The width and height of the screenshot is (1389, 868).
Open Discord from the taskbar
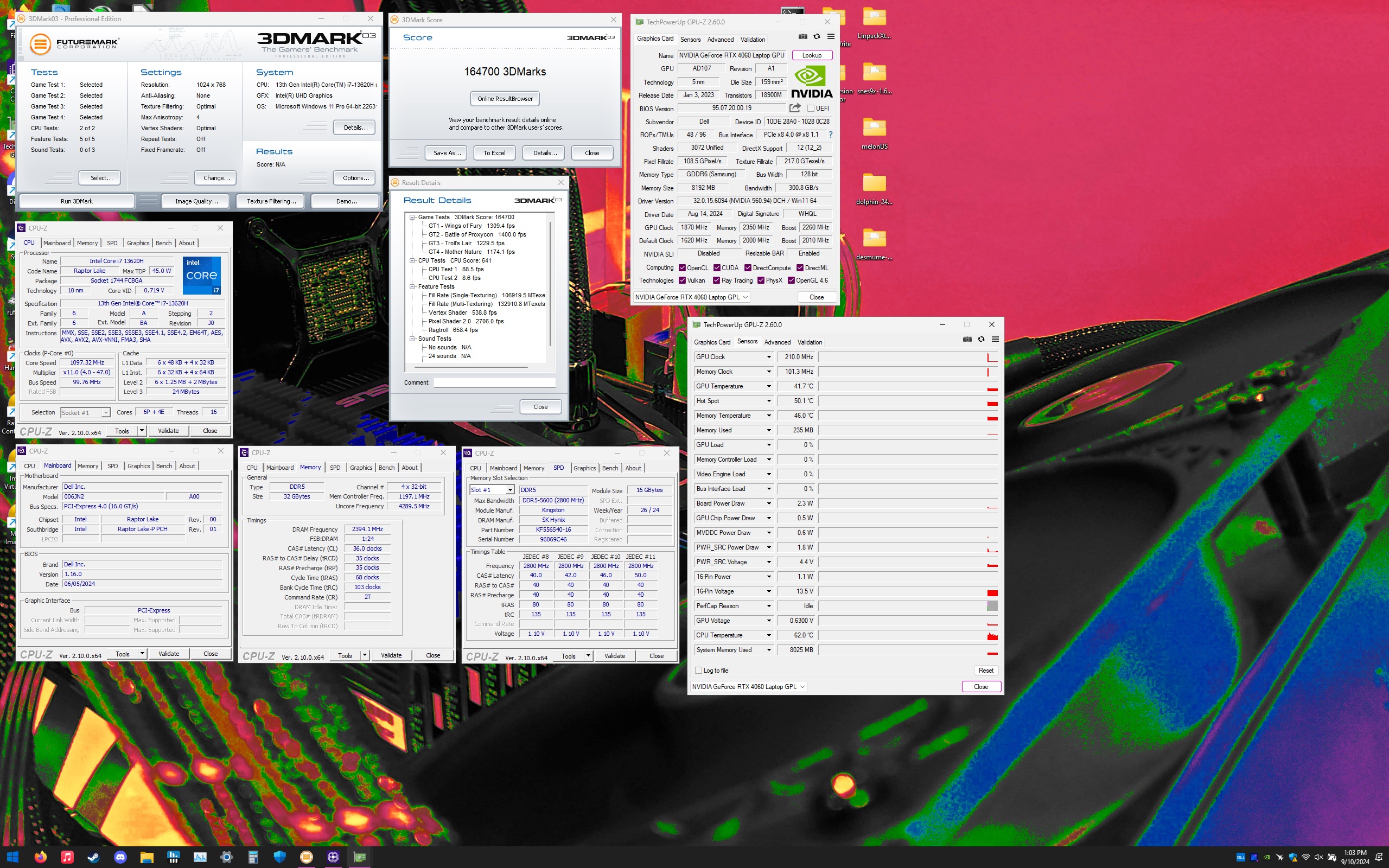120,857
